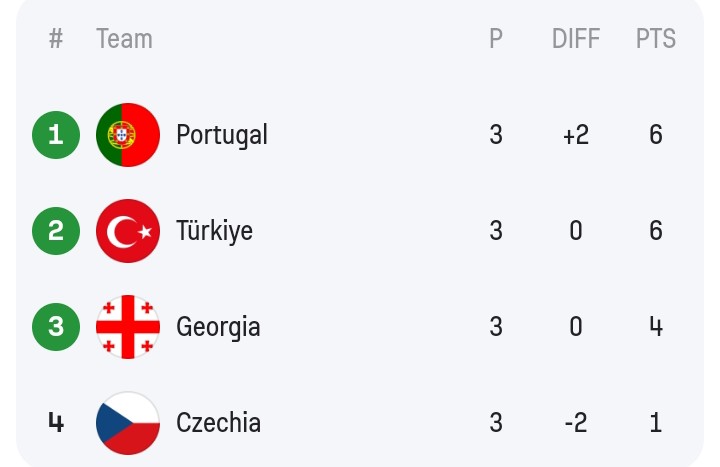Click the P column header

tap(496, 39)
